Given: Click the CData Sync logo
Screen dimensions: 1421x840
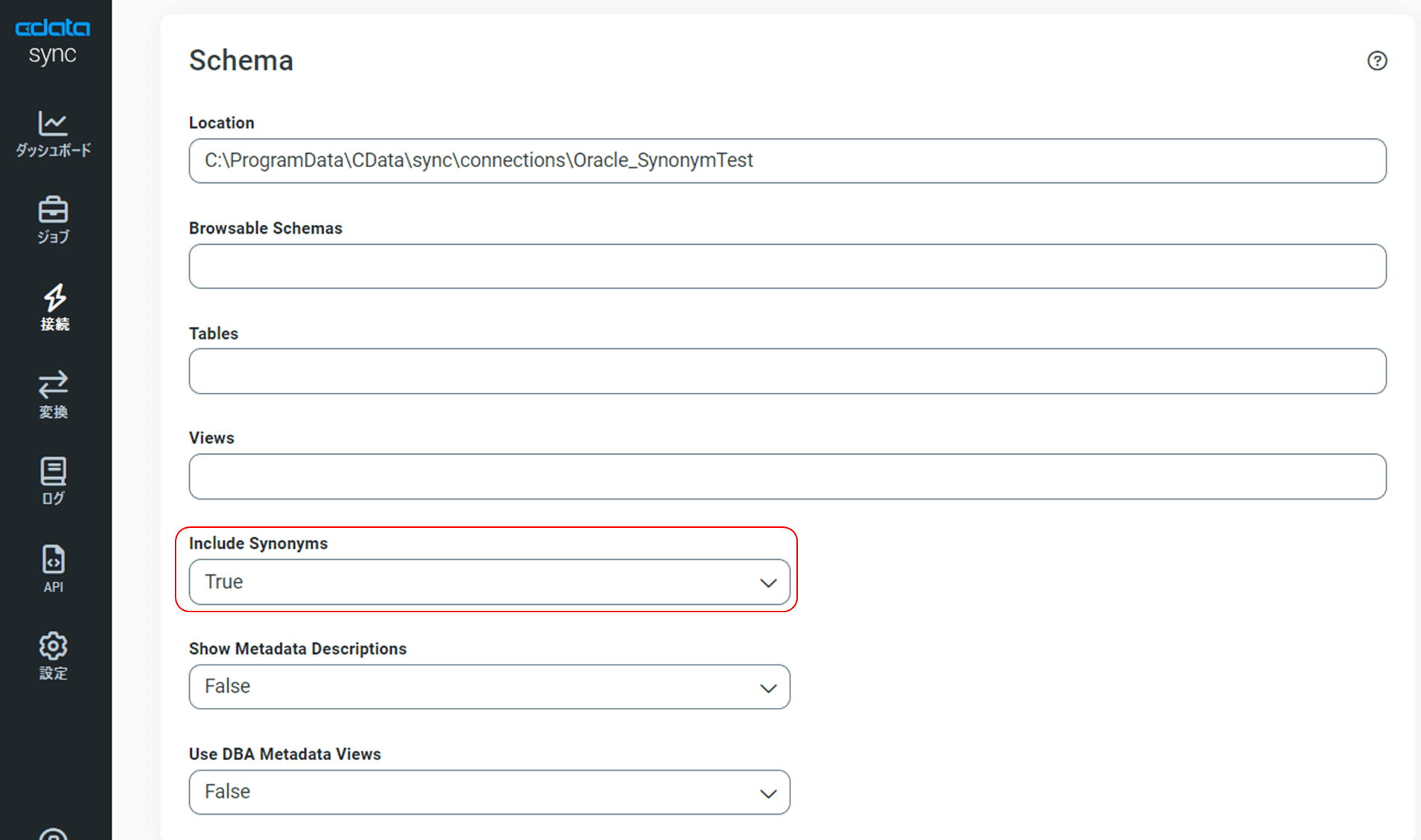Looking at the screenshot, I should tap(52, 41).
